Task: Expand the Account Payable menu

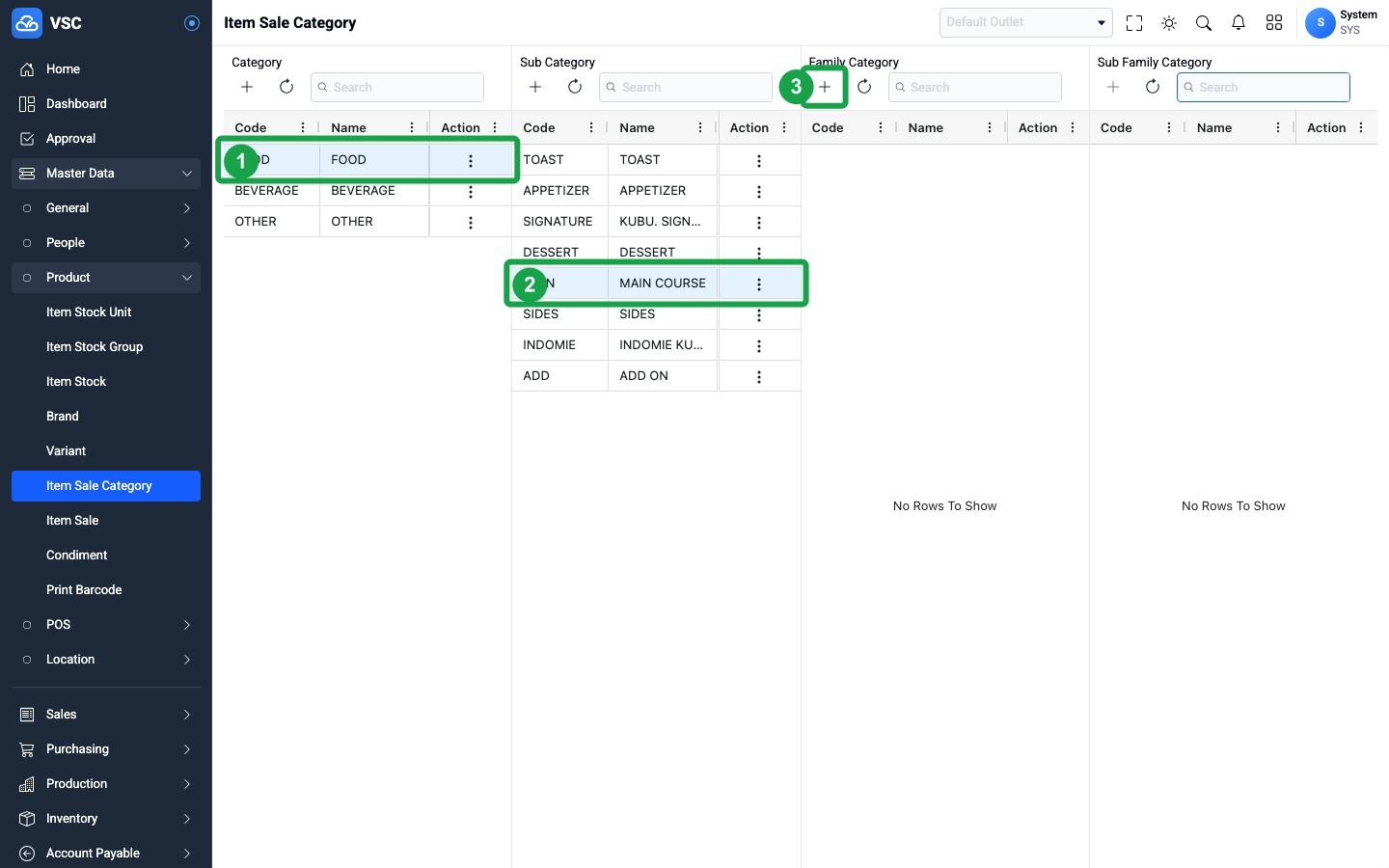Action: click(x=106, y=854)
